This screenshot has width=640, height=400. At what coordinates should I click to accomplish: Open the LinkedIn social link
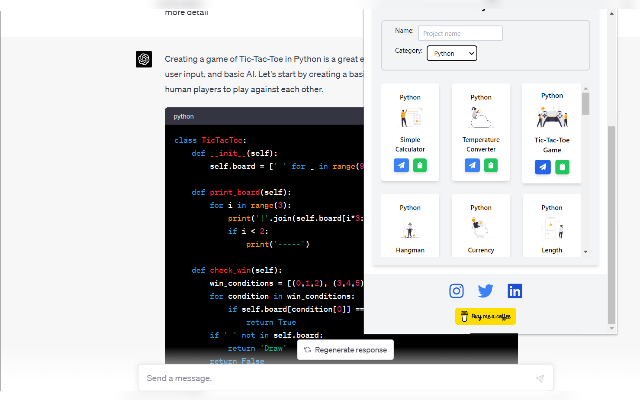coord(515,291)
